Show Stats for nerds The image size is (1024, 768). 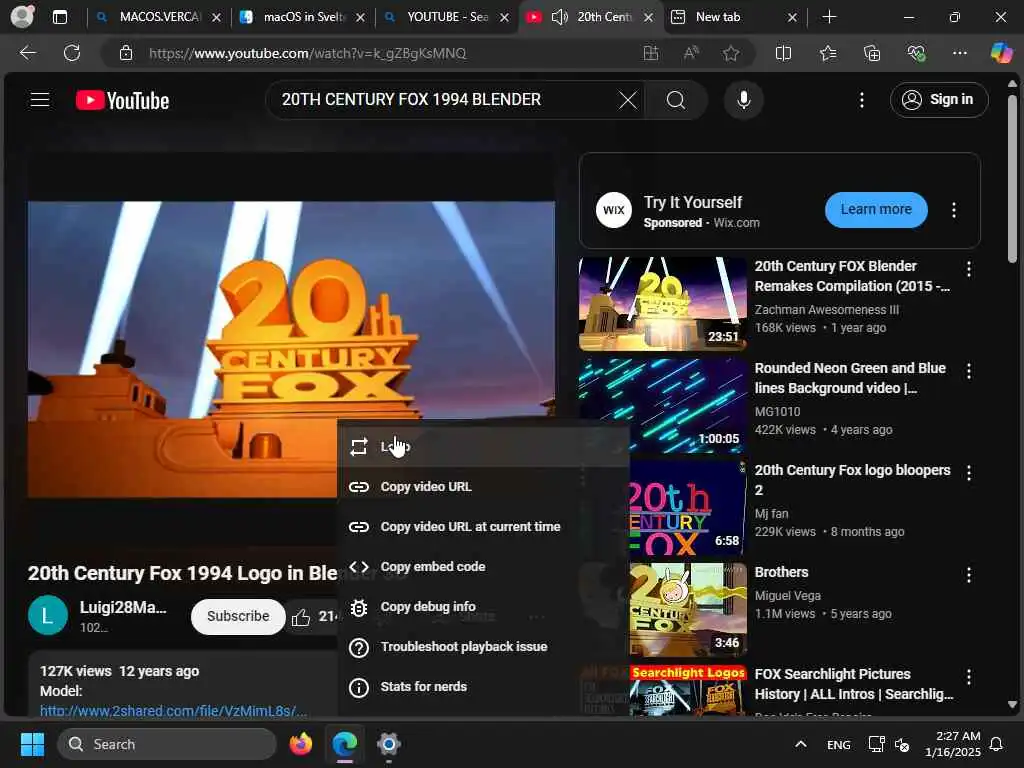[x=483, y=686]
